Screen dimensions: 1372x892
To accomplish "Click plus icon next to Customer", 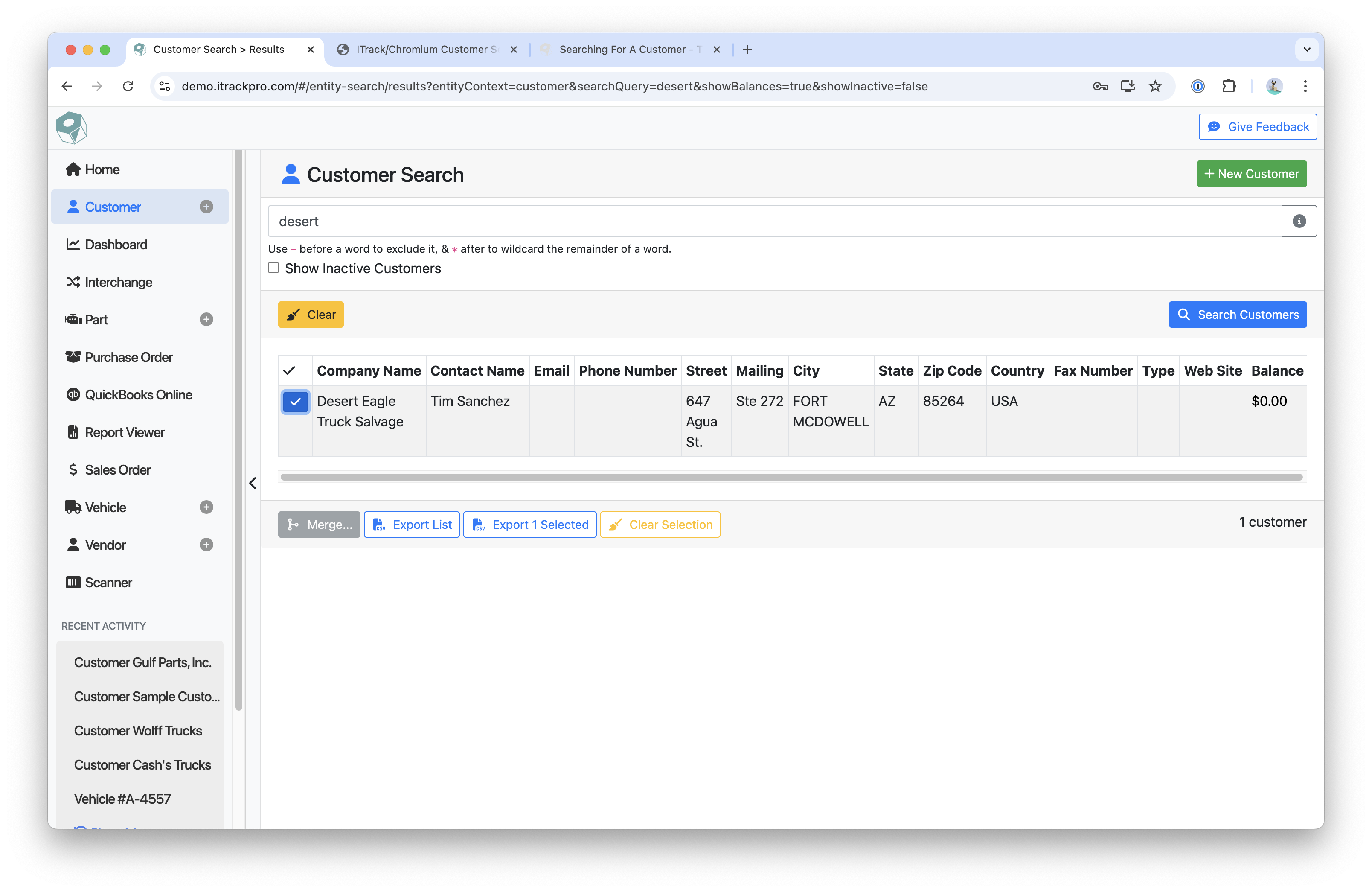I will point(206,207).
